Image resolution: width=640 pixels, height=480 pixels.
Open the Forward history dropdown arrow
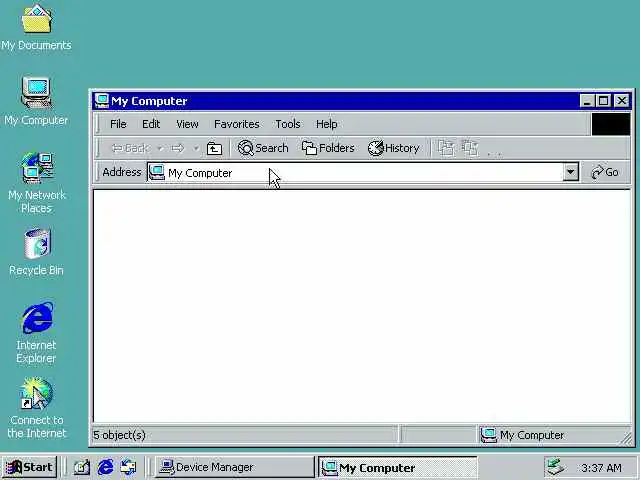pyautogui.click(x=196, y=148)
